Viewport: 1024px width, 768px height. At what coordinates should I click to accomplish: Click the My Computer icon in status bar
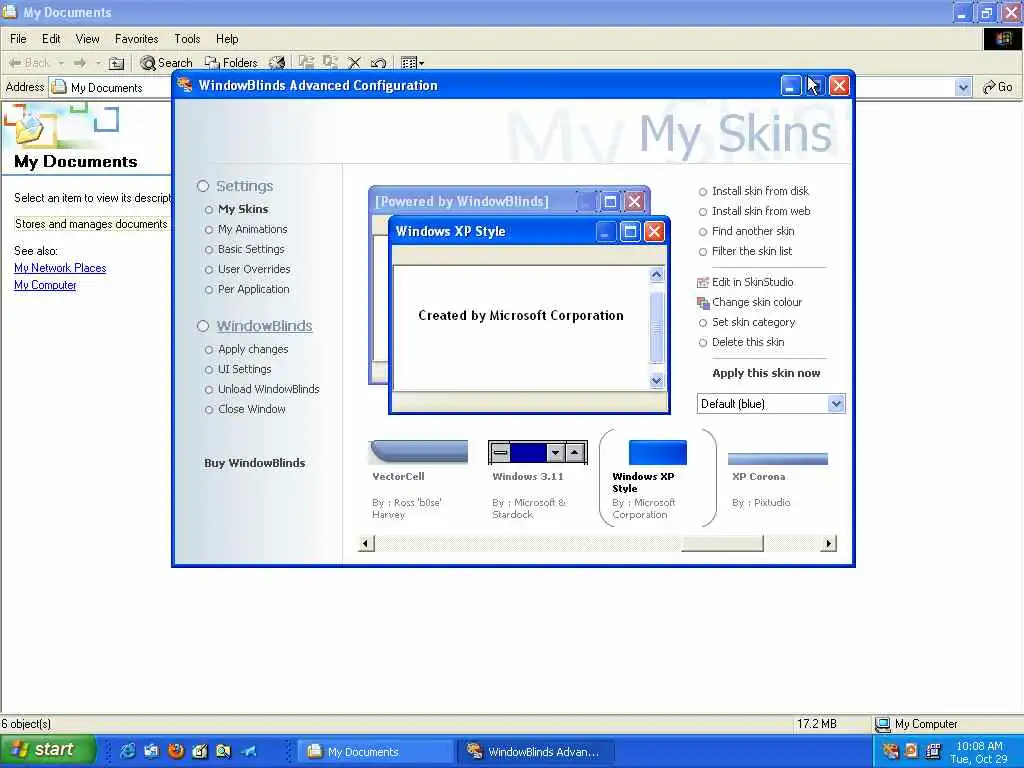tap(883, 724)
